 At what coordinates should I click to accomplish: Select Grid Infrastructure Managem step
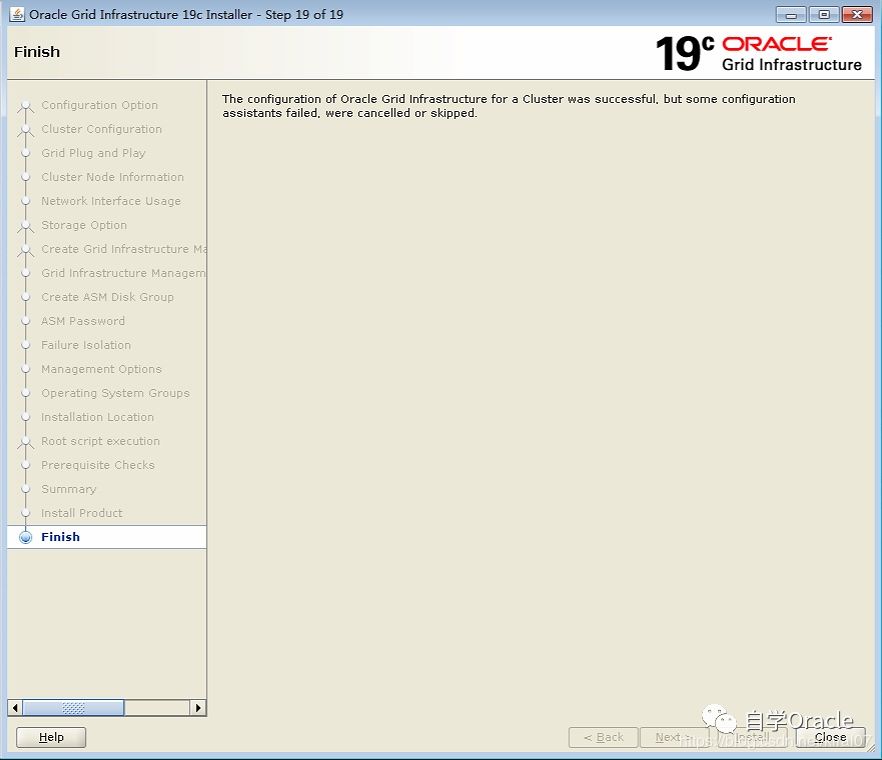click(124, 273)
